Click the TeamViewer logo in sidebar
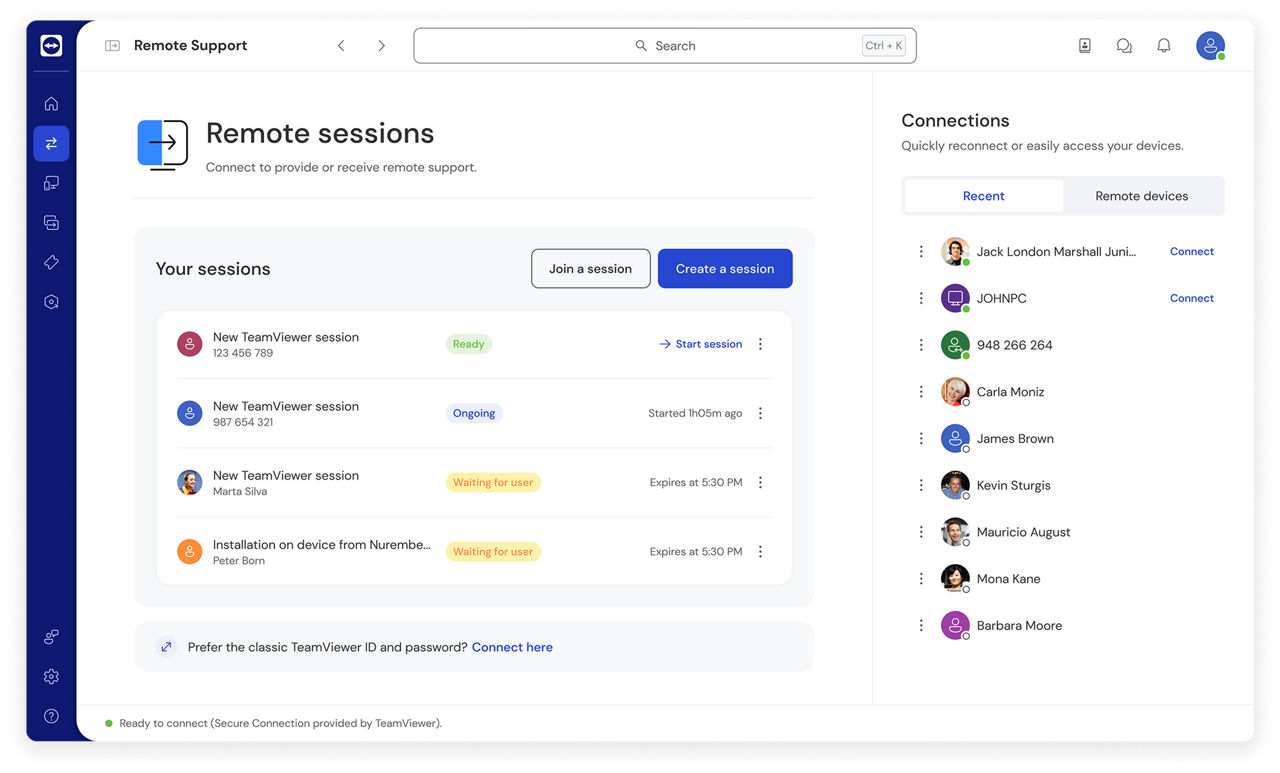1280x773 pixels. pos(51,46)
